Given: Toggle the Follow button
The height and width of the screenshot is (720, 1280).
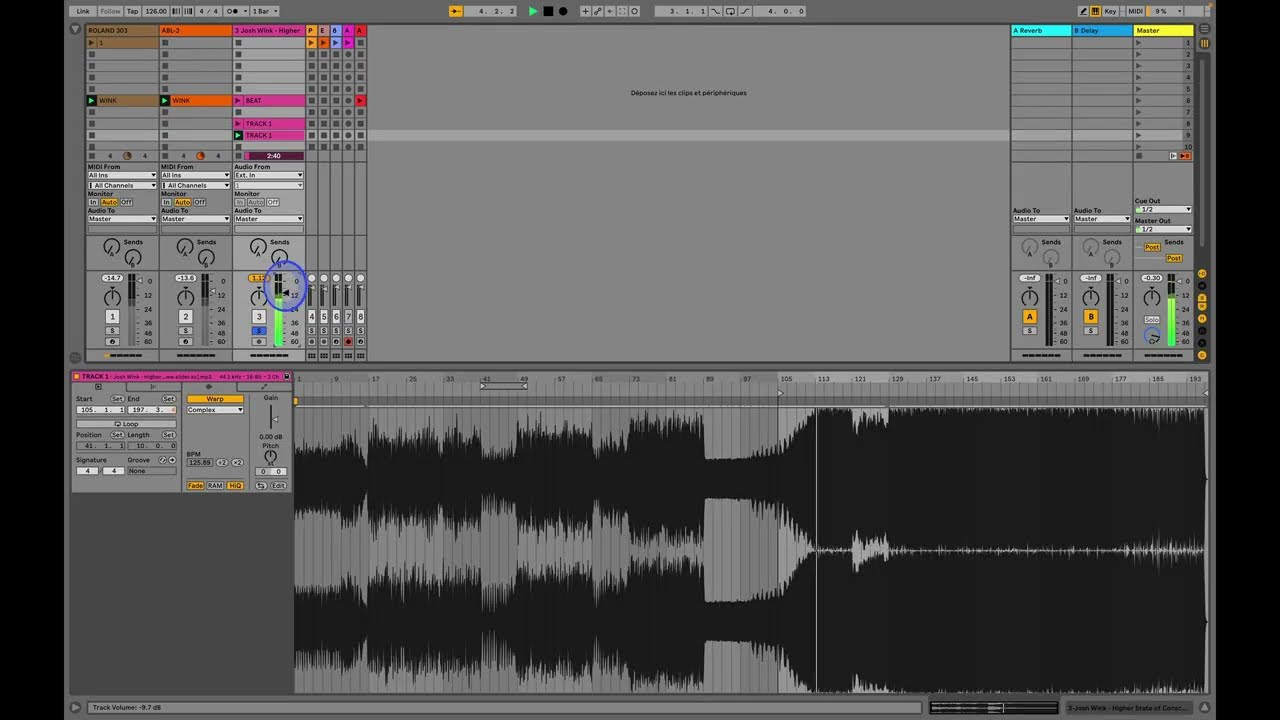Looking at the screenshot, I should pos(111,11).
